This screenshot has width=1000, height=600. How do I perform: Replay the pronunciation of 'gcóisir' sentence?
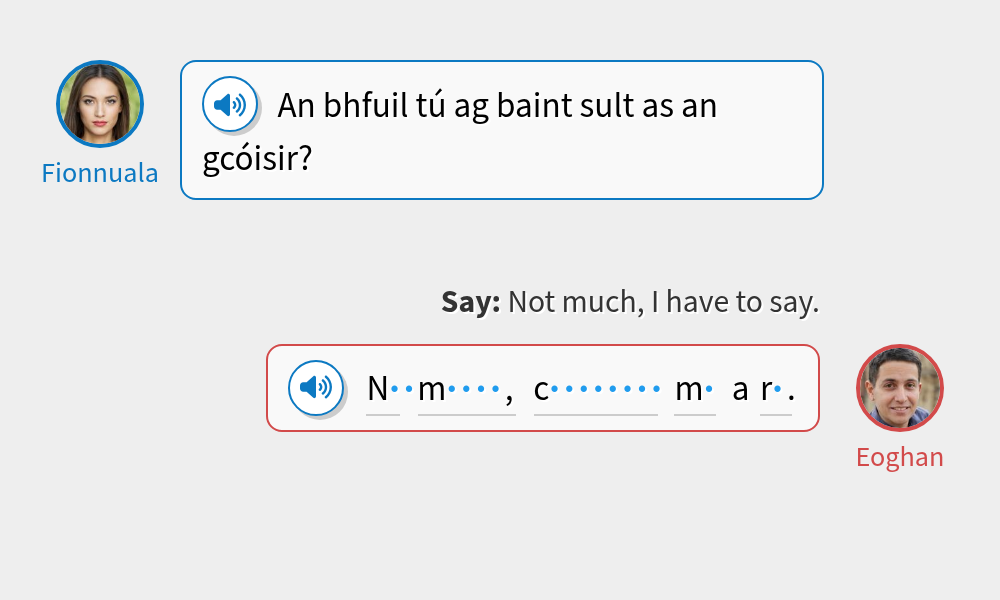pyautogui.click(x=230, y=104)
